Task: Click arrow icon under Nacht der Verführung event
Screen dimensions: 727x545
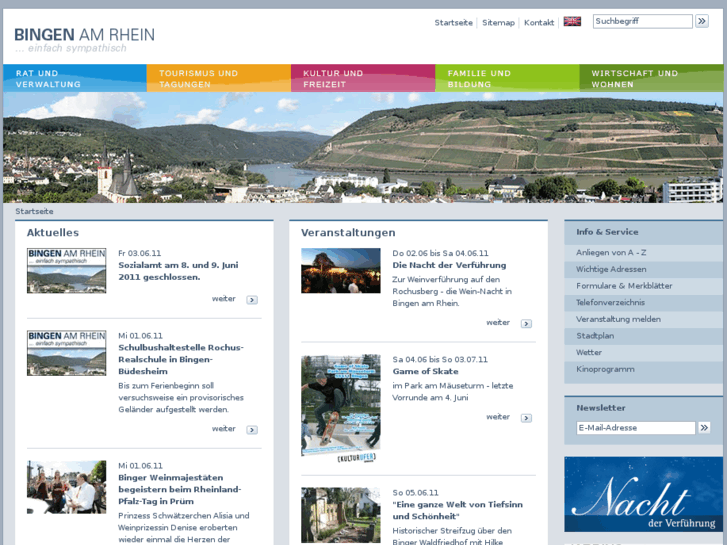Action: [526, 324]
